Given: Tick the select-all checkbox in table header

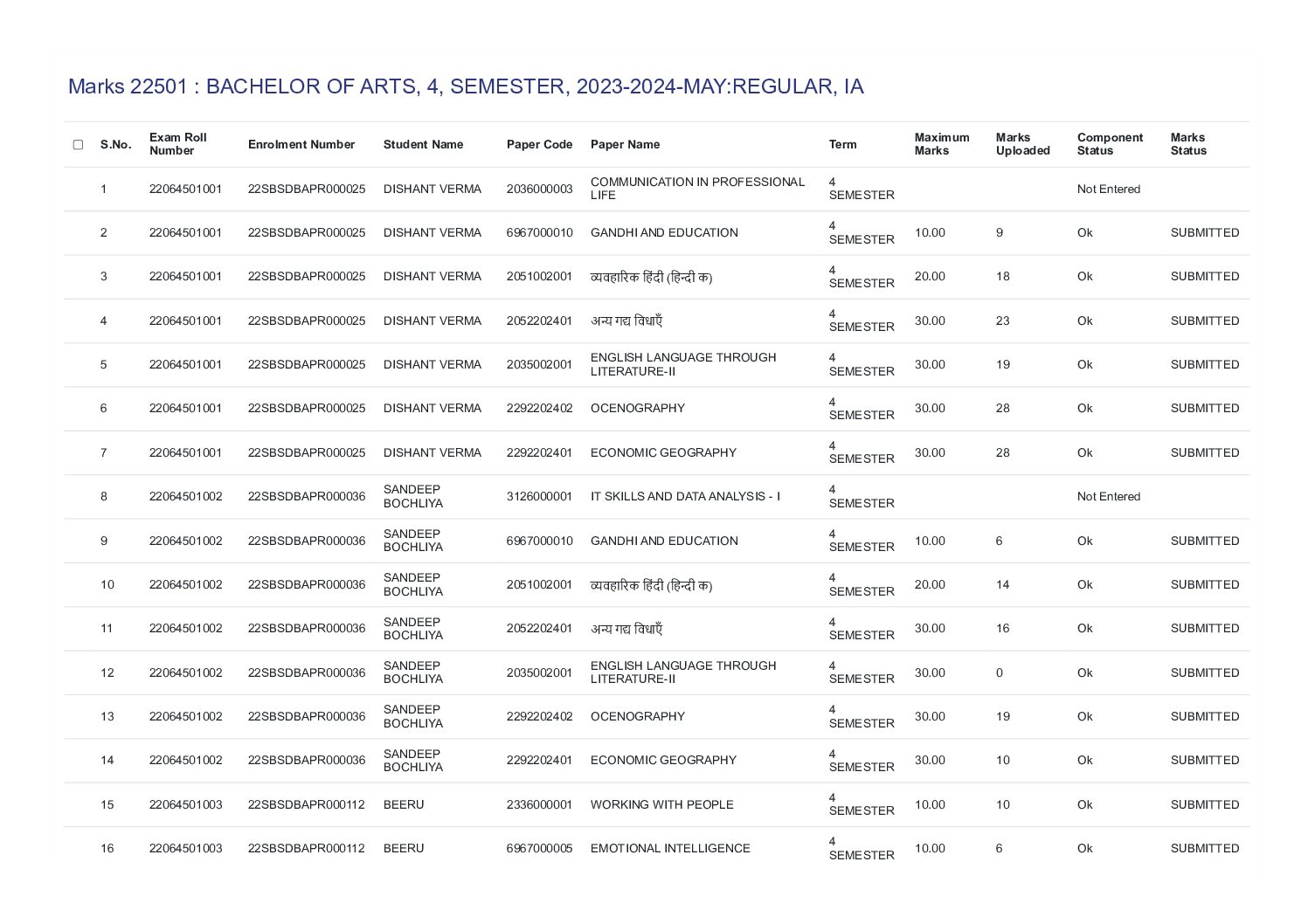Looking at the screenshot, I should point(78,144).
